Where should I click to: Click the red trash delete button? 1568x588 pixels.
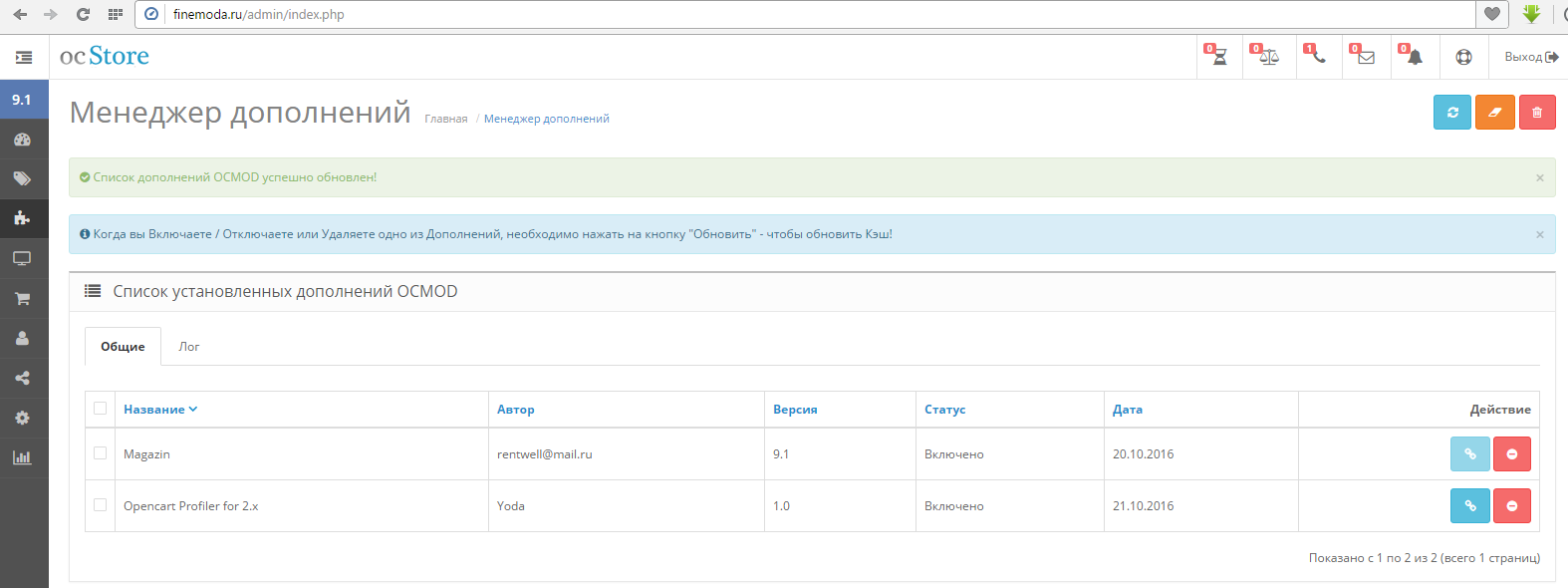[1537, 113]
